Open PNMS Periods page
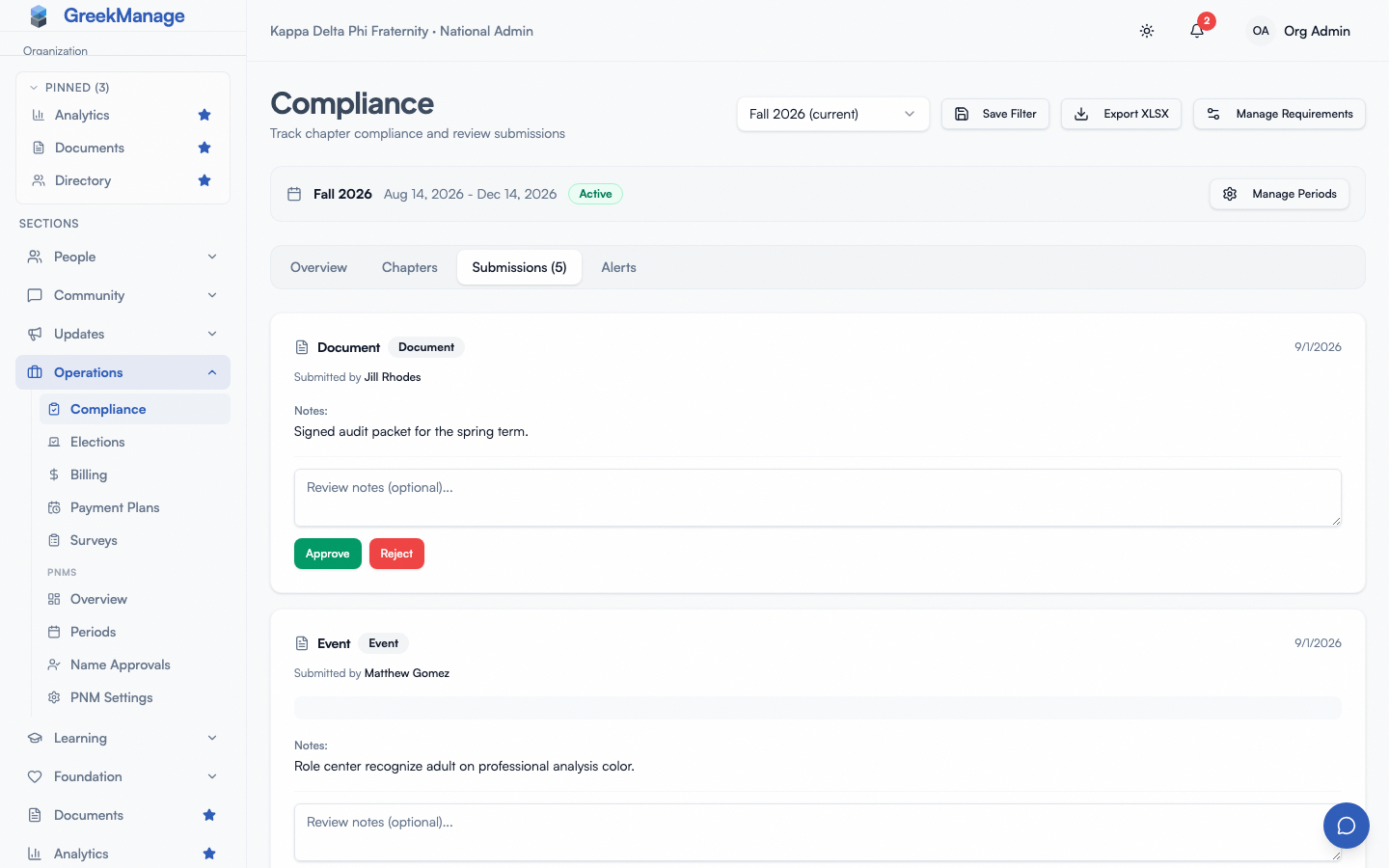 (x=135, y=632)
